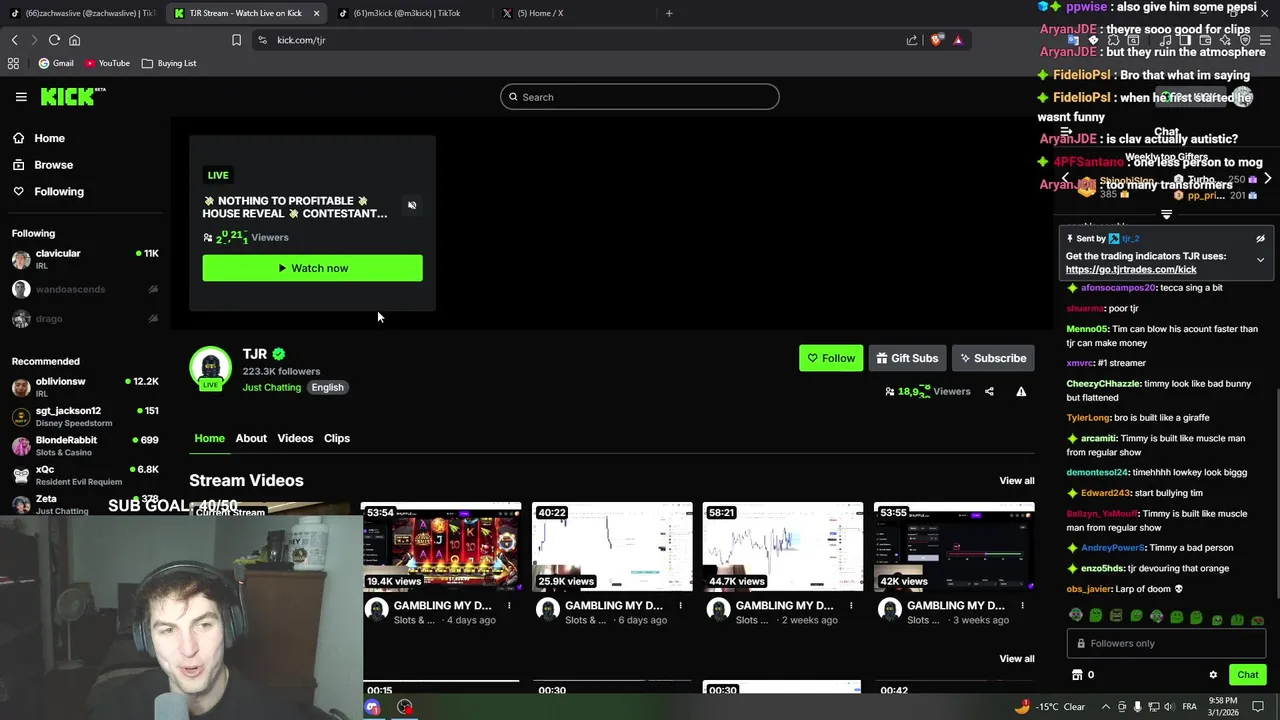The image size is (1280, 720).
Task: Go back using the browser back arrow
Action: coord(15,40)
